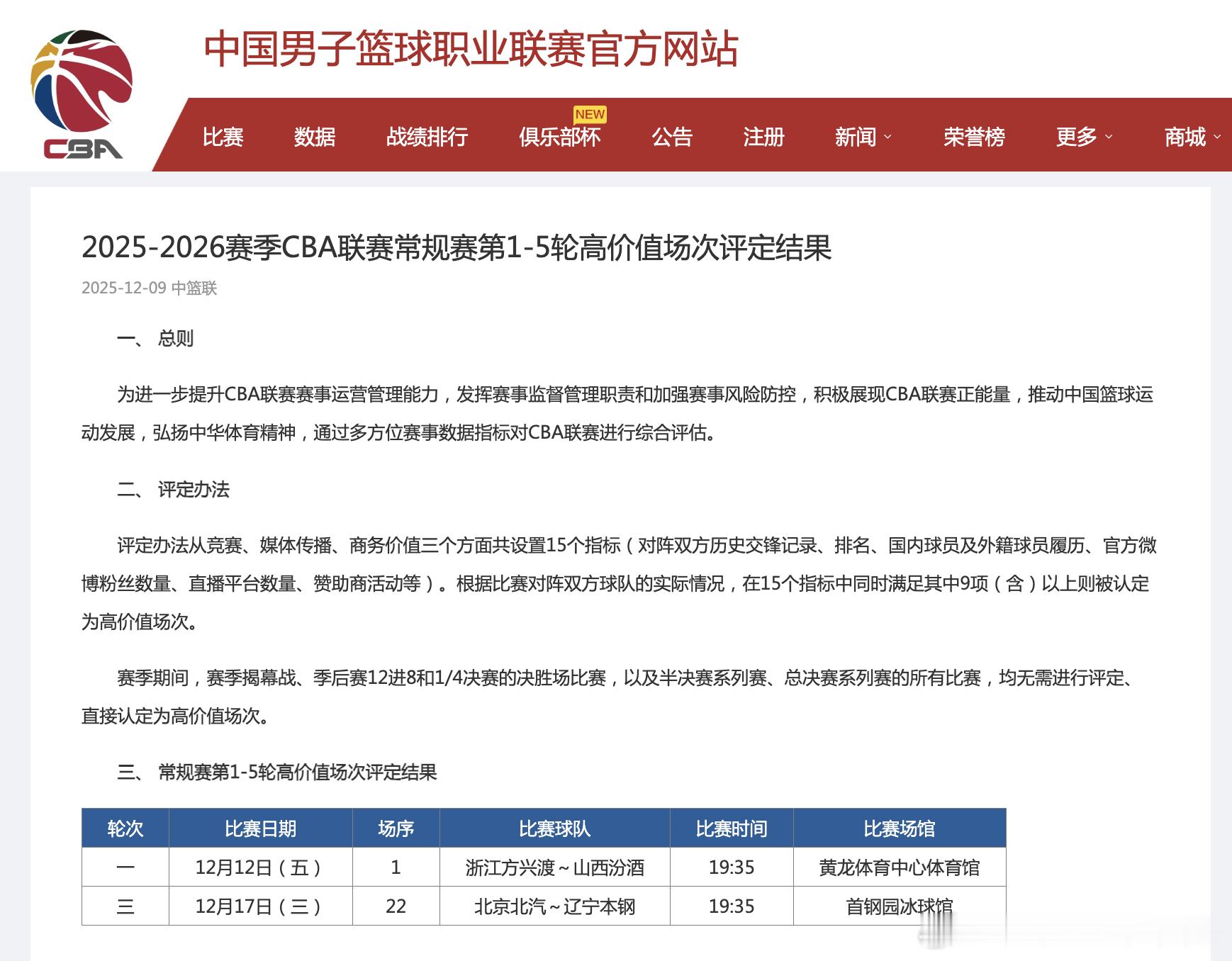Click the 19:35 time in the 北京北汽 row
1232x961 pixels.
pyautogui.click(x=732, y=906)
